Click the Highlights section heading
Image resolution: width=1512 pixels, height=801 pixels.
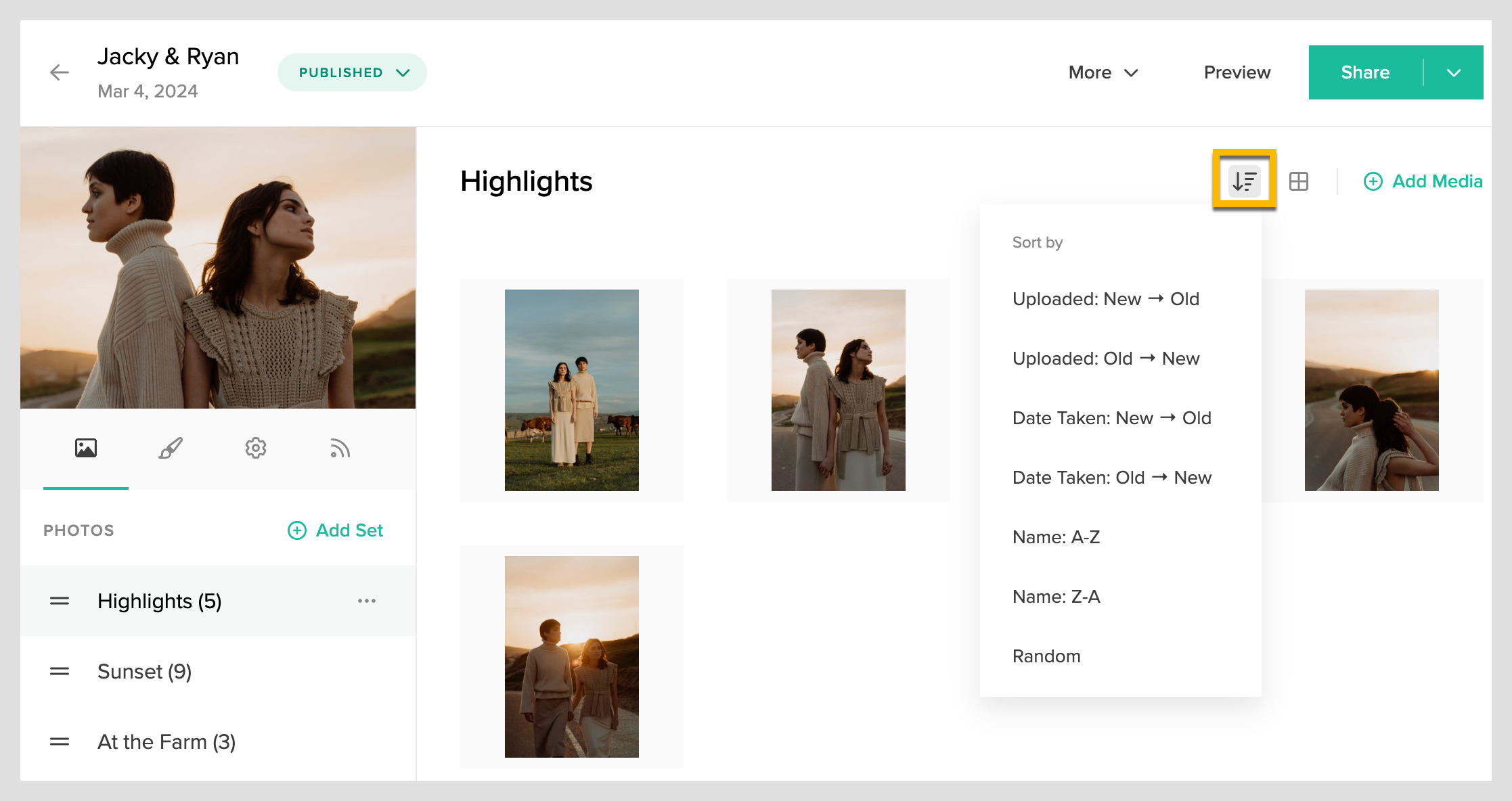click(x=526, y=181)
